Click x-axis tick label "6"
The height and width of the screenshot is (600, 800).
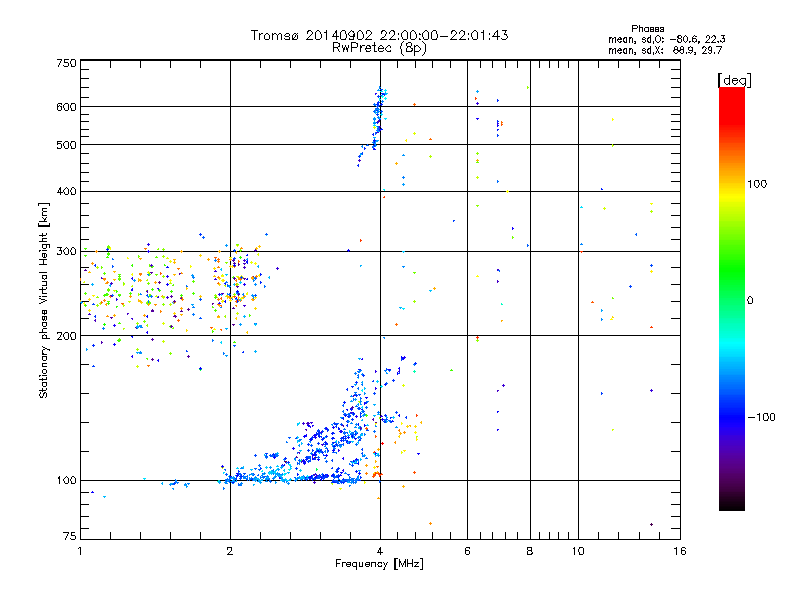(467, 551)
